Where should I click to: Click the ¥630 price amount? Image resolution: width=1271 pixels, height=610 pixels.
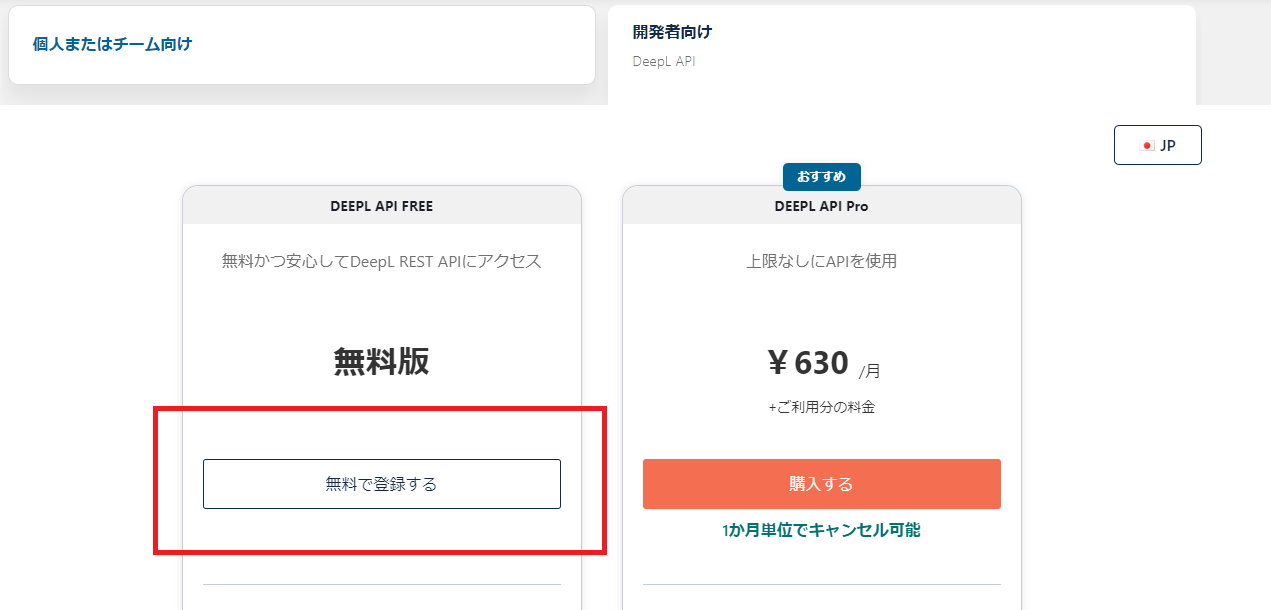[808, 362]
